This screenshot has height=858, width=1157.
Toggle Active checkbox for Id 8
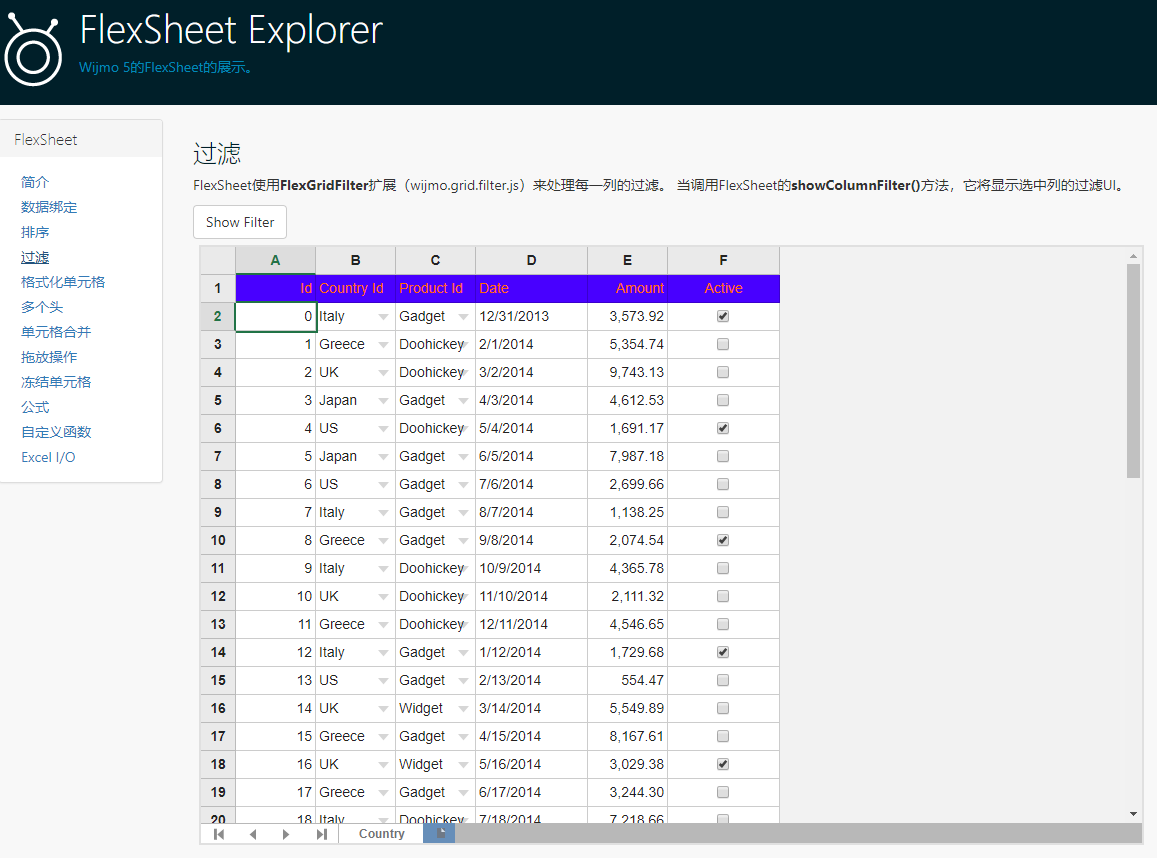723,540
